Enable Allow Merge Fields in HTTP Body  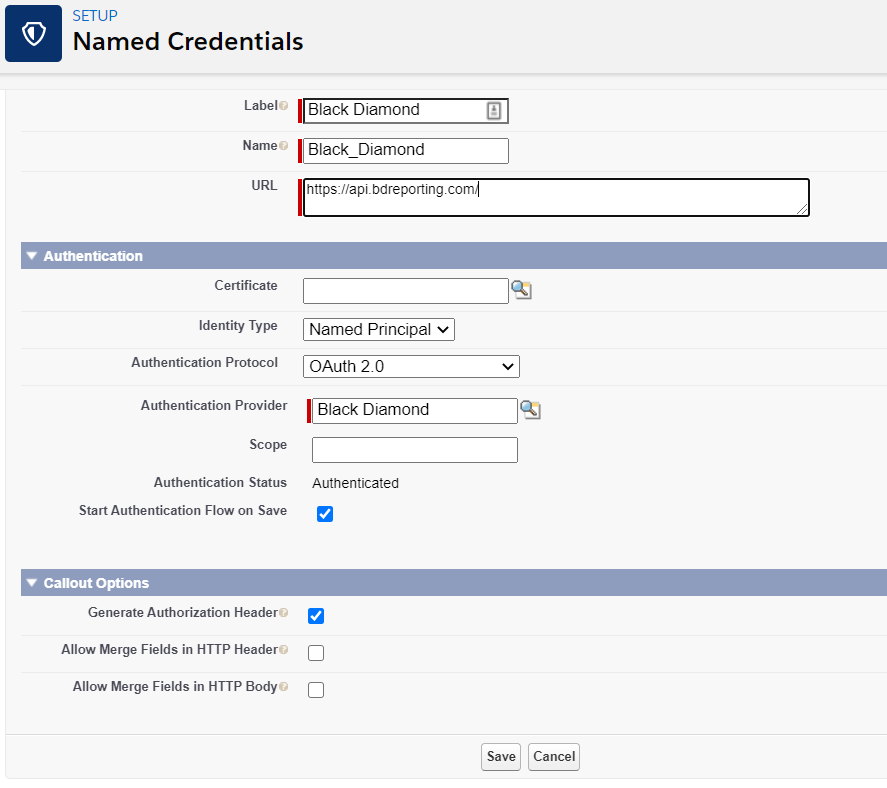[x=316, y=690]
